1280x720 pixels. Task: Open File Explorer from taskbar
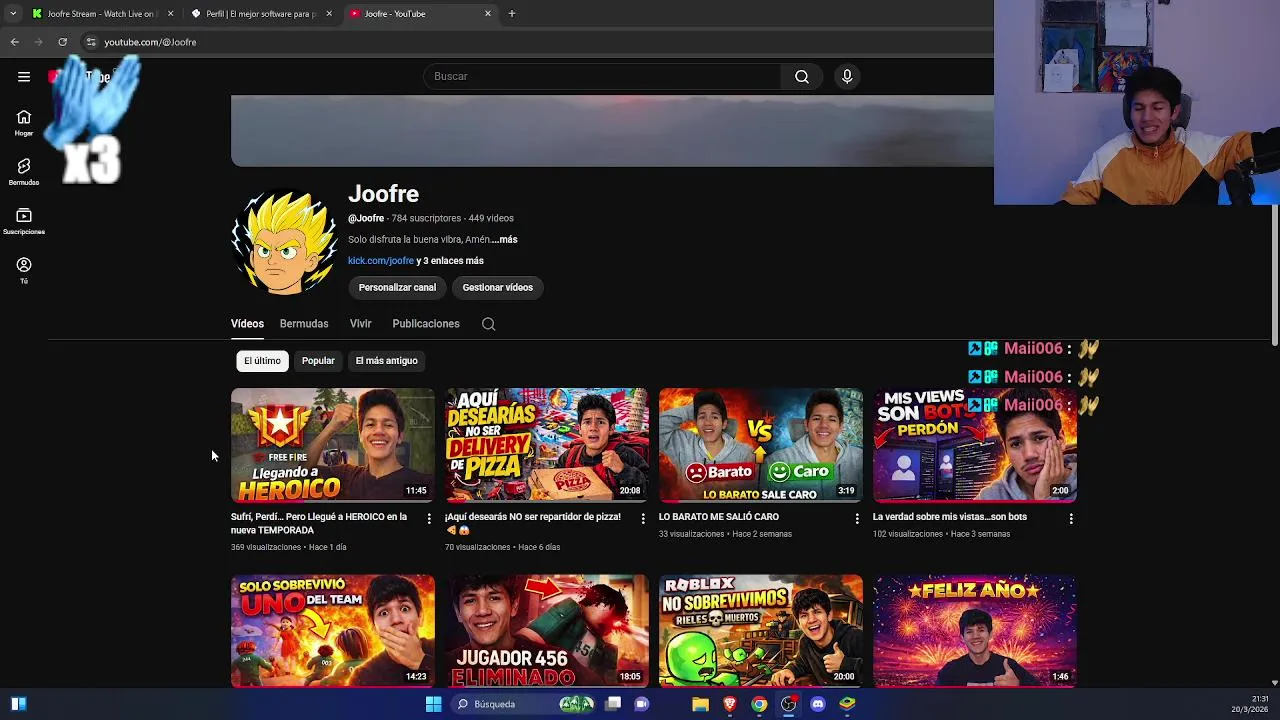point(701,704)
